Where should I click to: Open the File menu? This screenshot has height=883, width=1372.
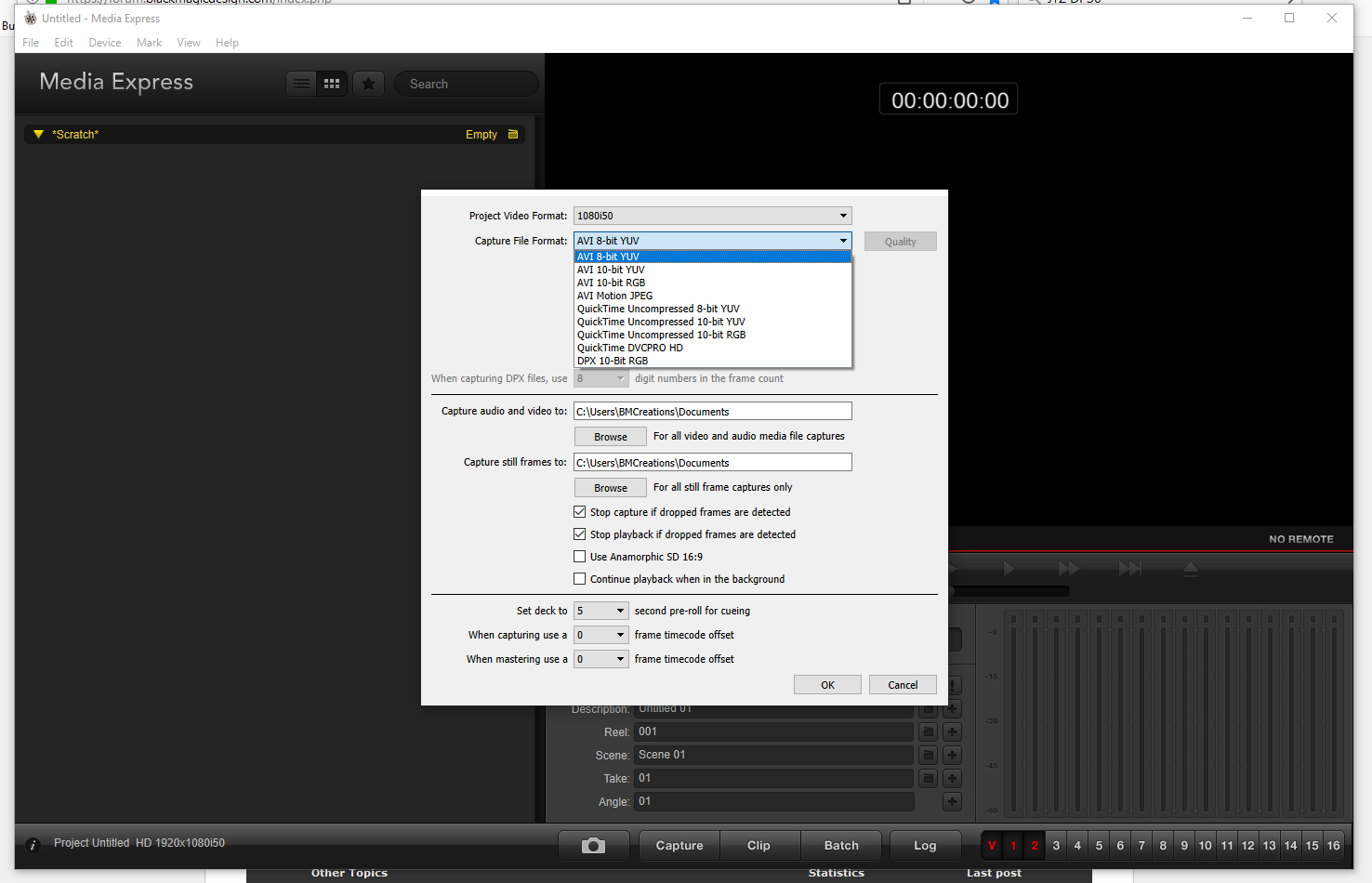coord(31,43)
